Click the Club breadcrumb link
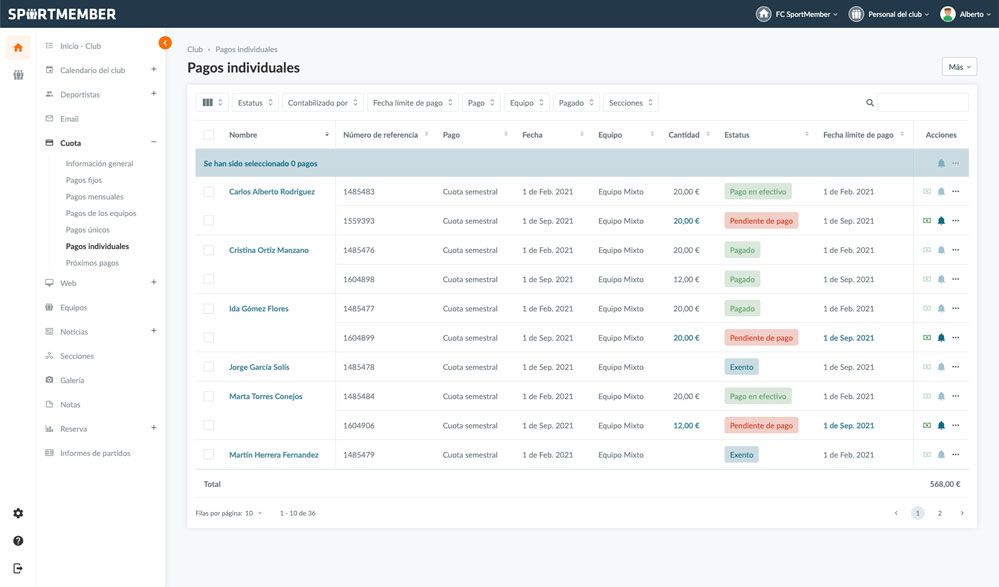The height and width of the screenshot is (587, 999). pyautogui.click(x=195, y=49)
